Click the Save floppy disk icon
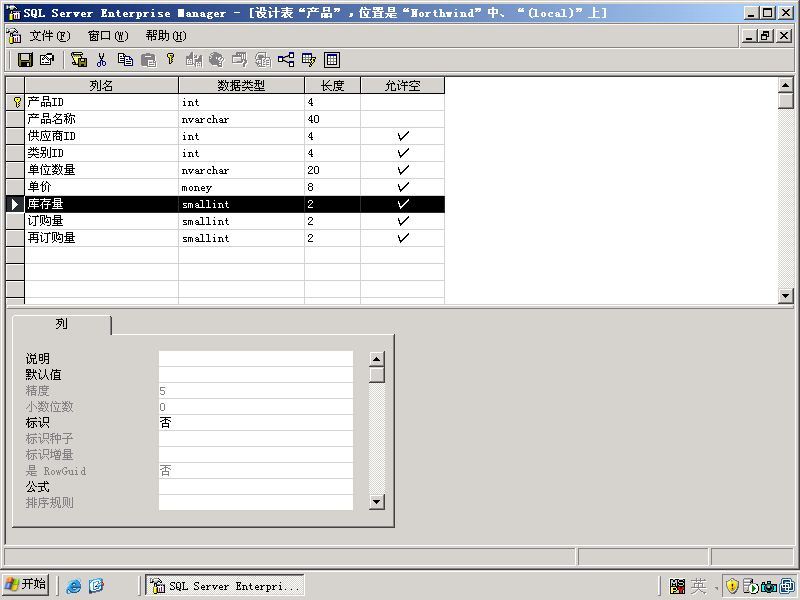The width and height of the screenshot is (800, 600). pyautogui.click(x=25, y=60)
